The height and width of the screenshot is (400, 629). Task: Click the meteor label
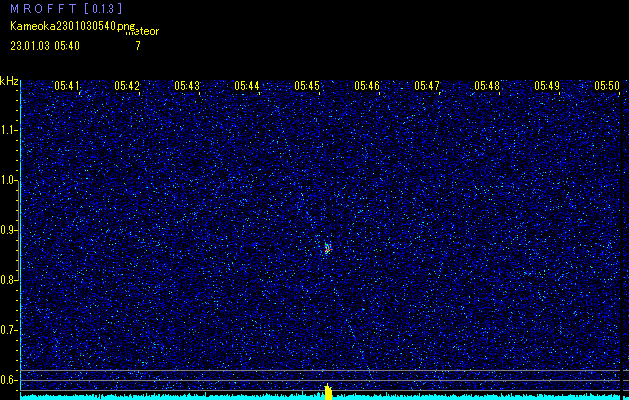click(x=143, y=31)
